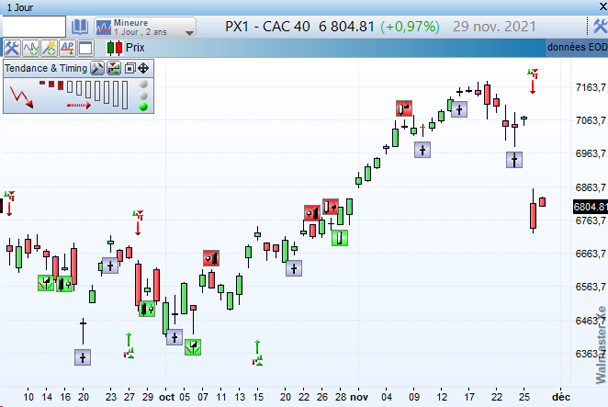Image resolution: width=608 pixels, height=407 pixels.
Task: Click the blue doji marker below early October low
Action: 174,337
